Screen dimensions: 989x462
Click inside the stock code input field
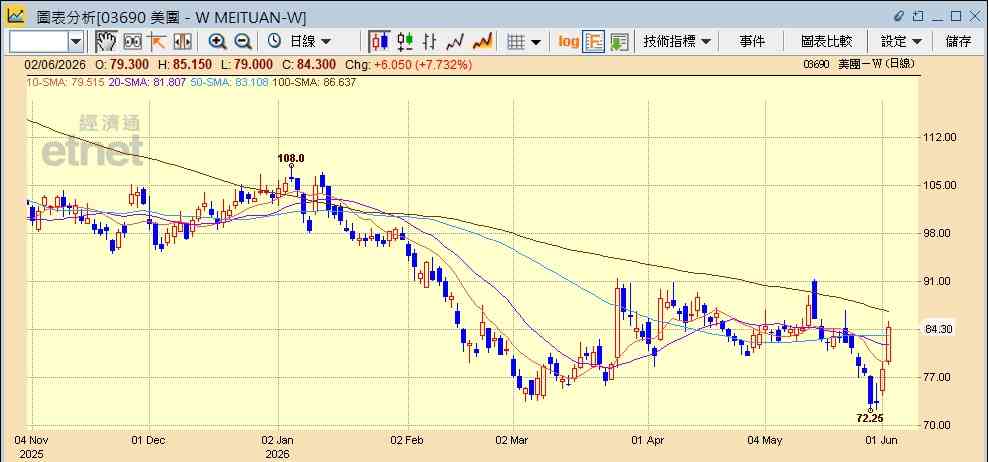(x=38, y=42)
